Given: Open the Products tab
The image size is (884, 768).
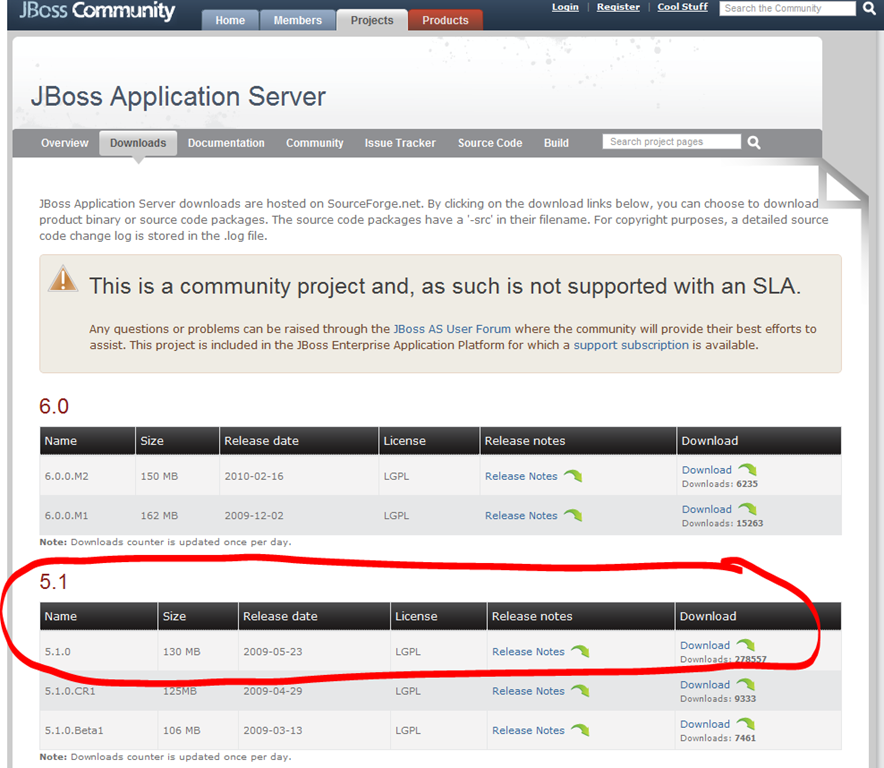Looking at the screenshot, I should click(445, 20).
